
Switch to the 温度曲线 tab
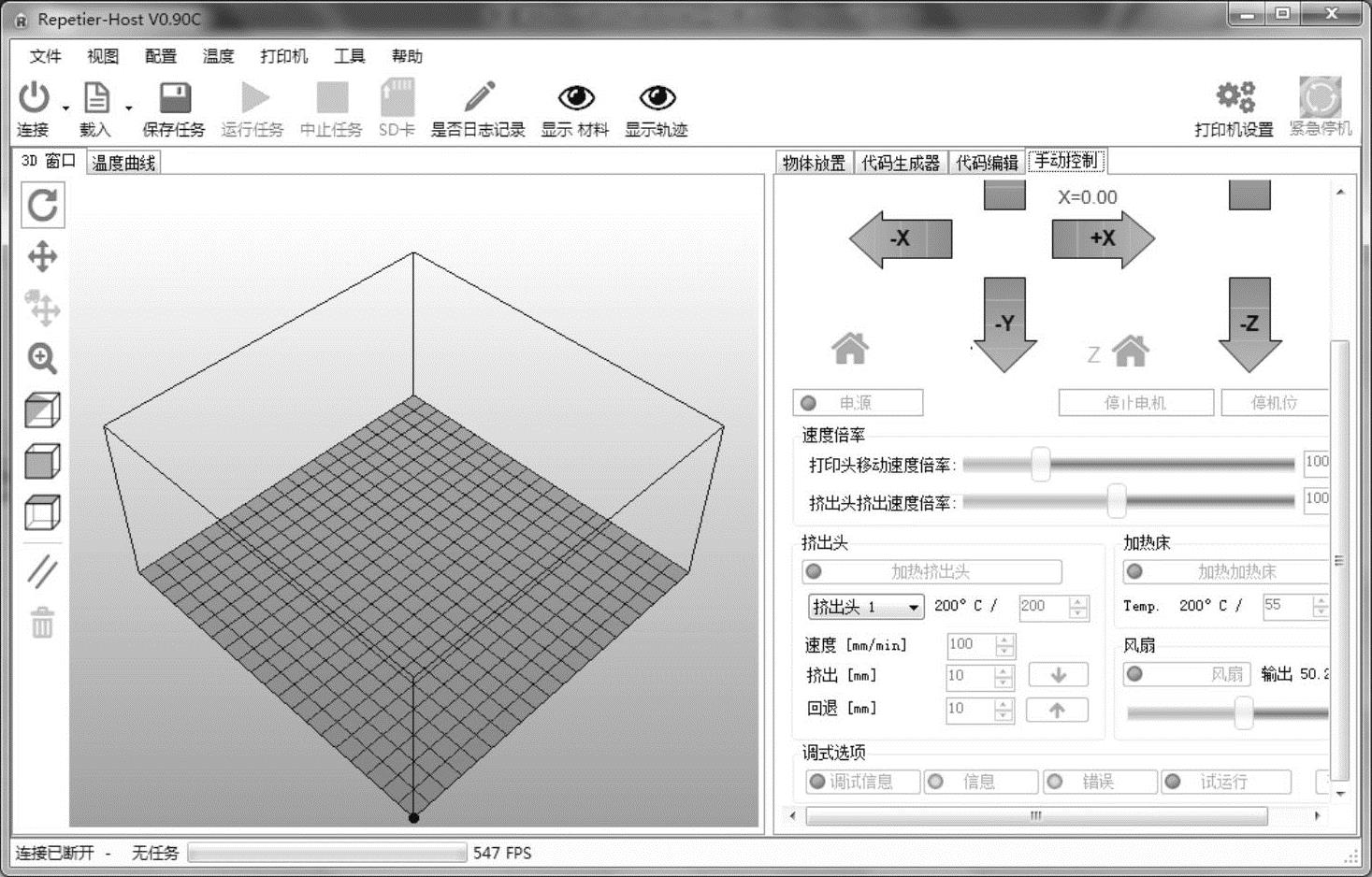(123, 163)
